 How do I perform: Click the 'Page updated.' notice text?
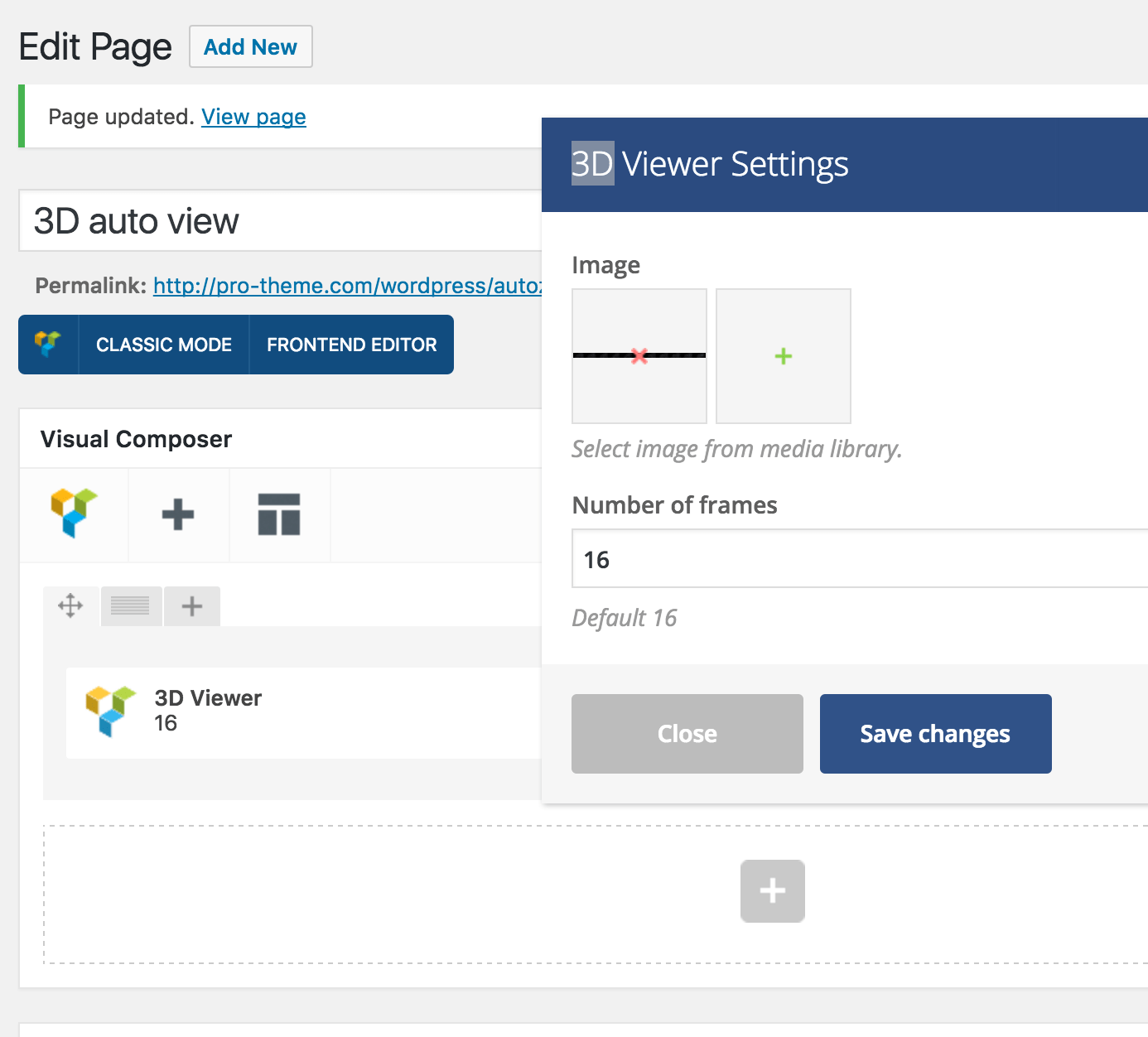coord(121,117)
